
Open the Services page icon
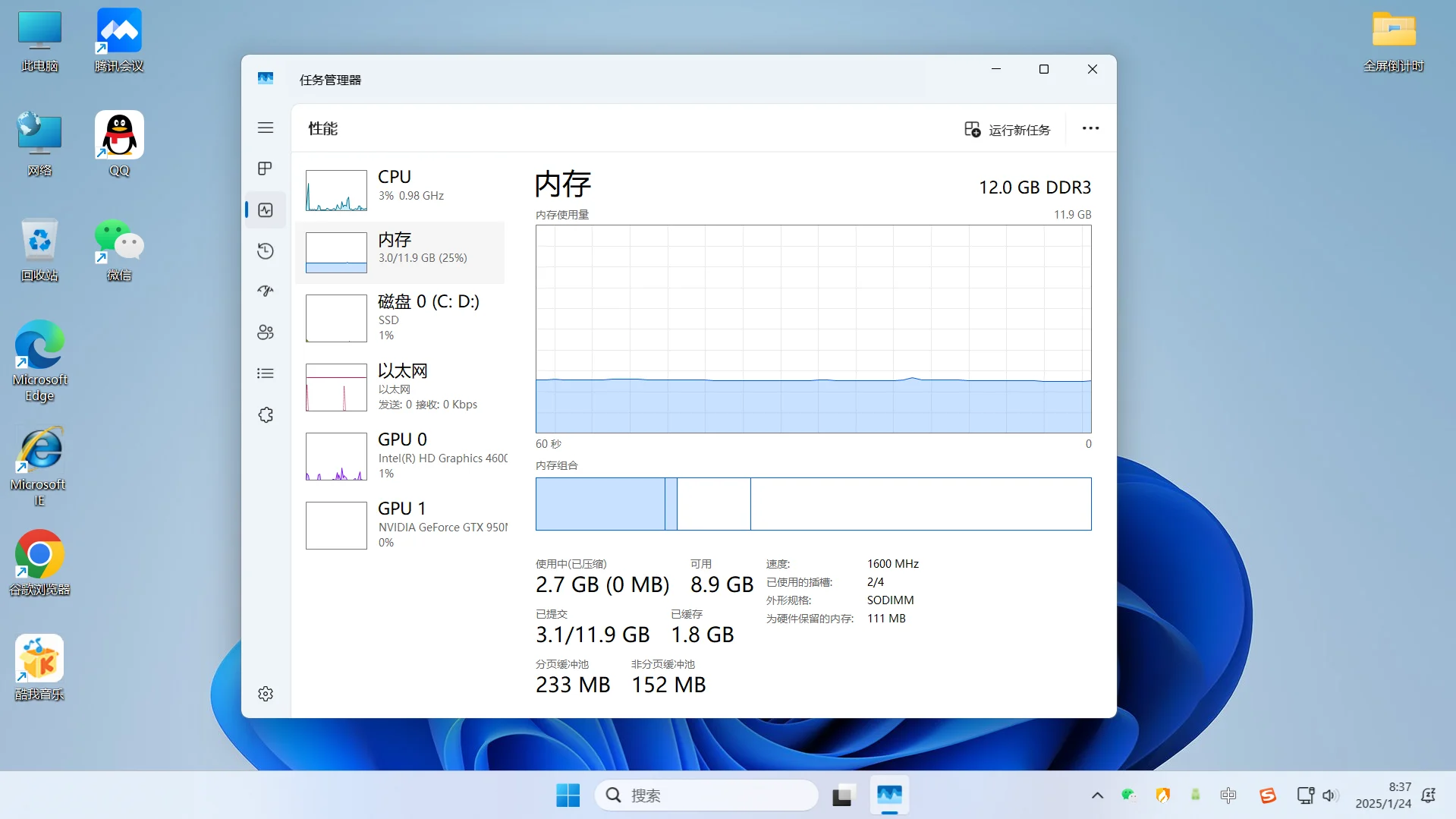coord(265,414)
